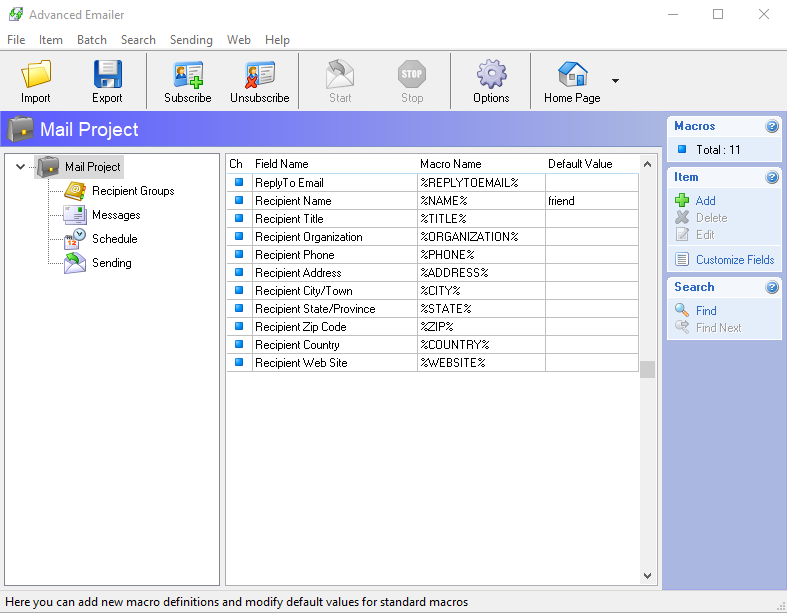Toggle the checkbox for Recipient Name row
This screenshot has width=787, height=613.
point(239,201)
